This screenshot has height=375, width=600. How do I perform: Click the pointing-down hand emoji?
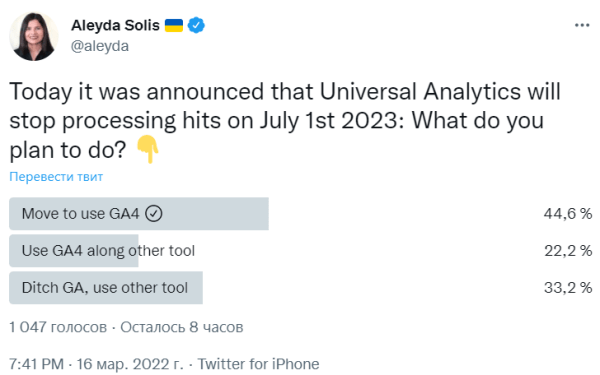[x=148, y=149]
